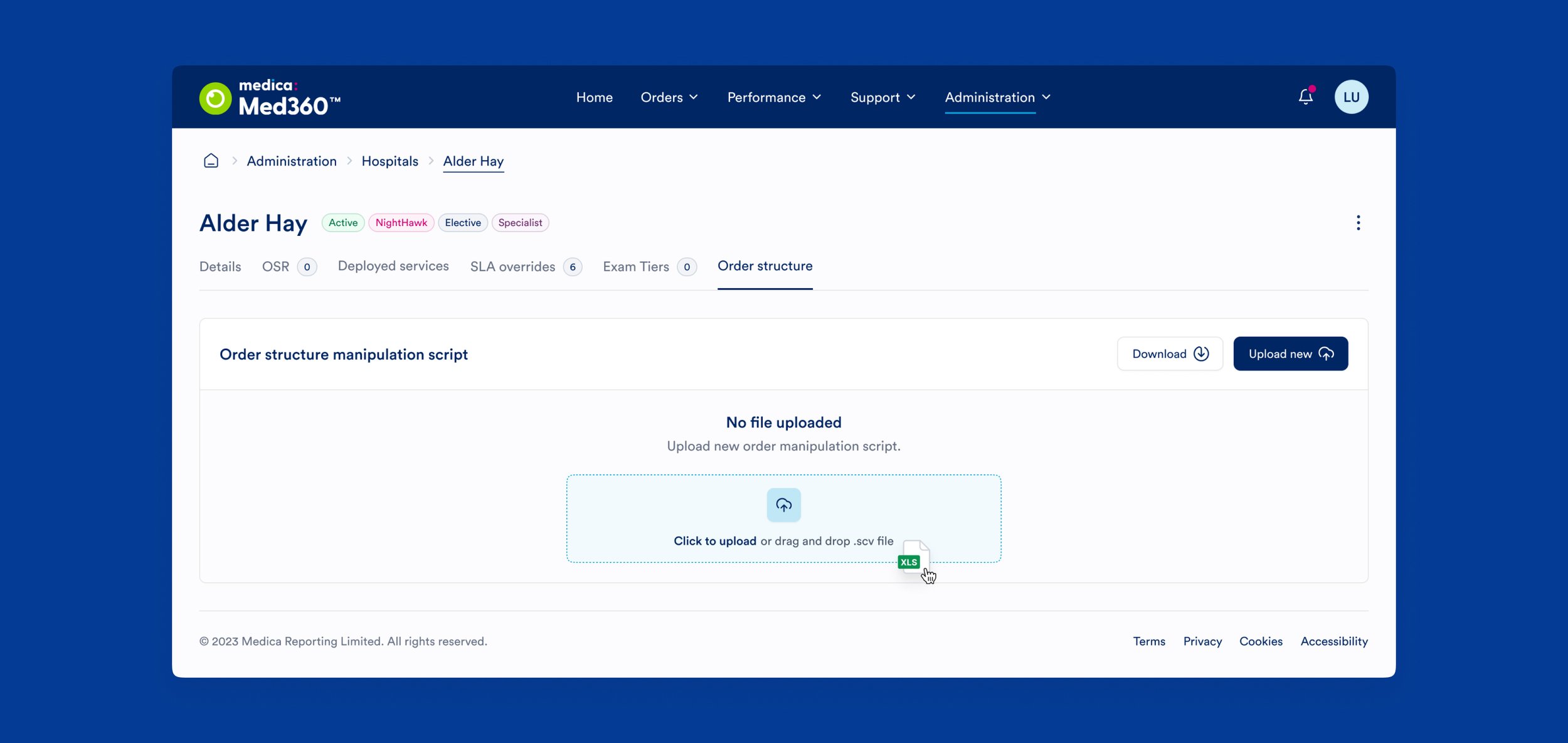Open the LU user avatar menu
Viewport: 1568px width, 743px height.
(x=1352, y=97)
